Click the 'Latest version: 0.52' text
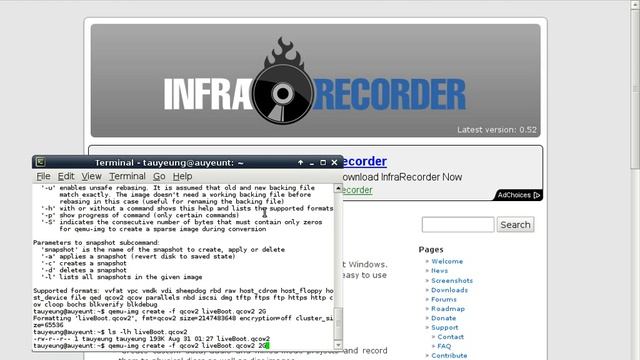 [x=497, y=130]
